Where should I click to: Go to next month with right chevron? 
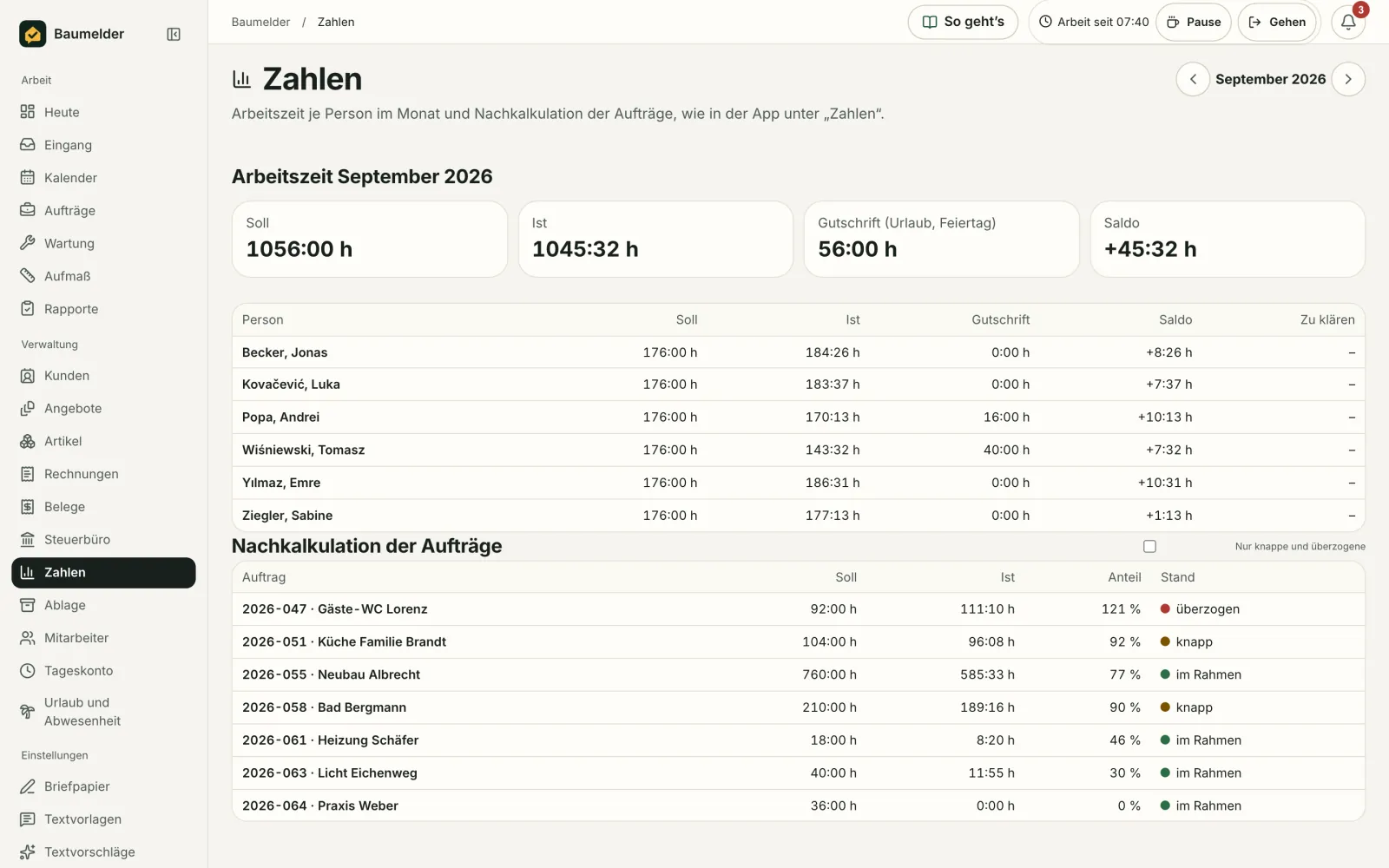1348,79
